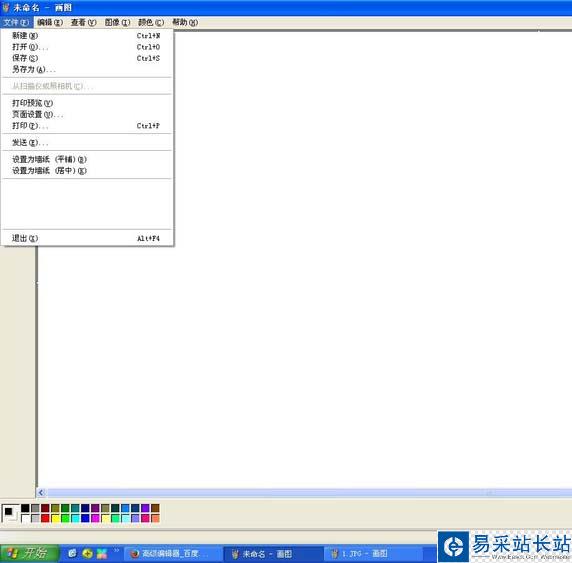Open the 颜色(C) menu in the menu bar
This screenshot has height=563, width=572.
[151, 22]
